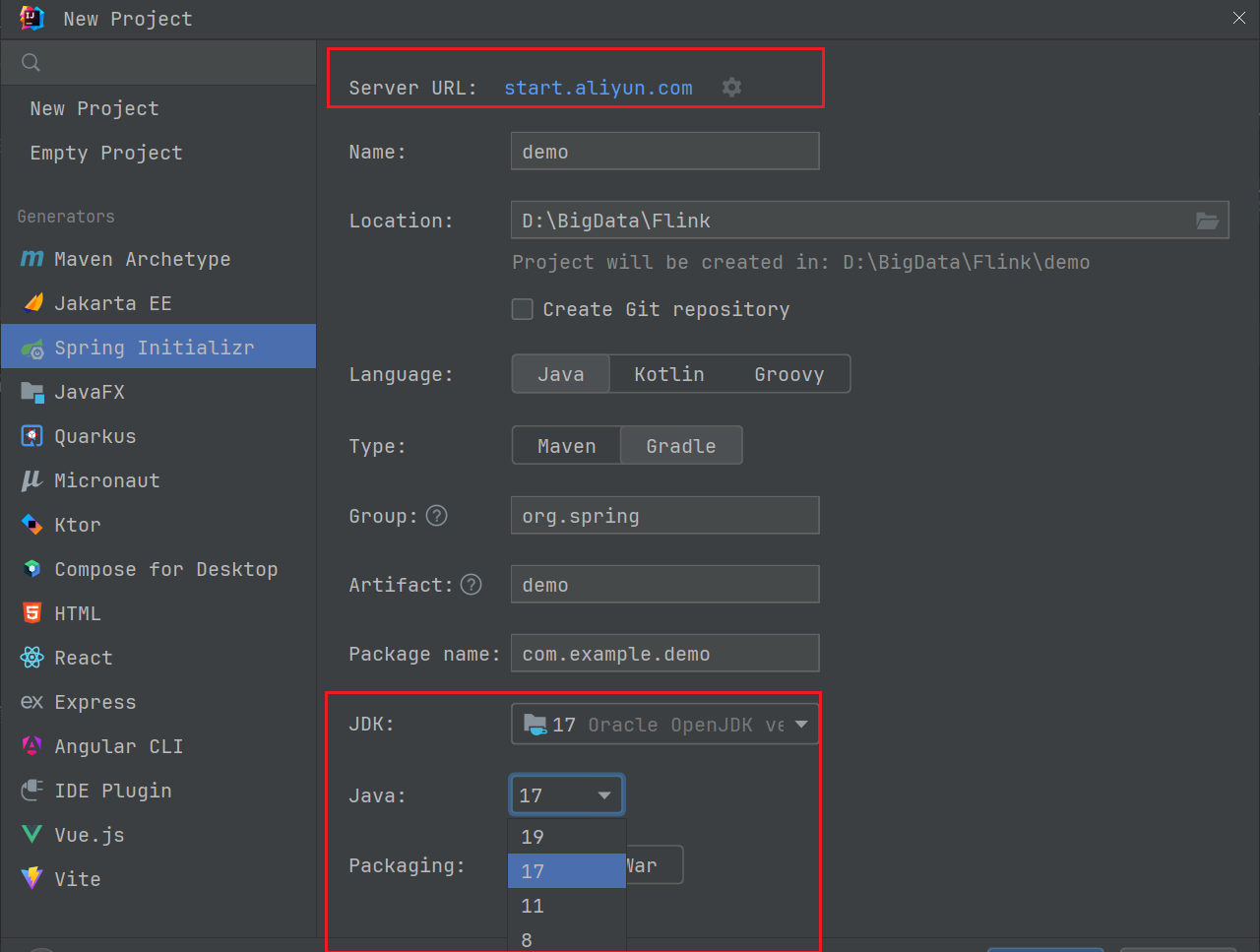Click the Maven Archetype m icon
The width and height of the screenshot is (1260, 952).
click(32, 259)
